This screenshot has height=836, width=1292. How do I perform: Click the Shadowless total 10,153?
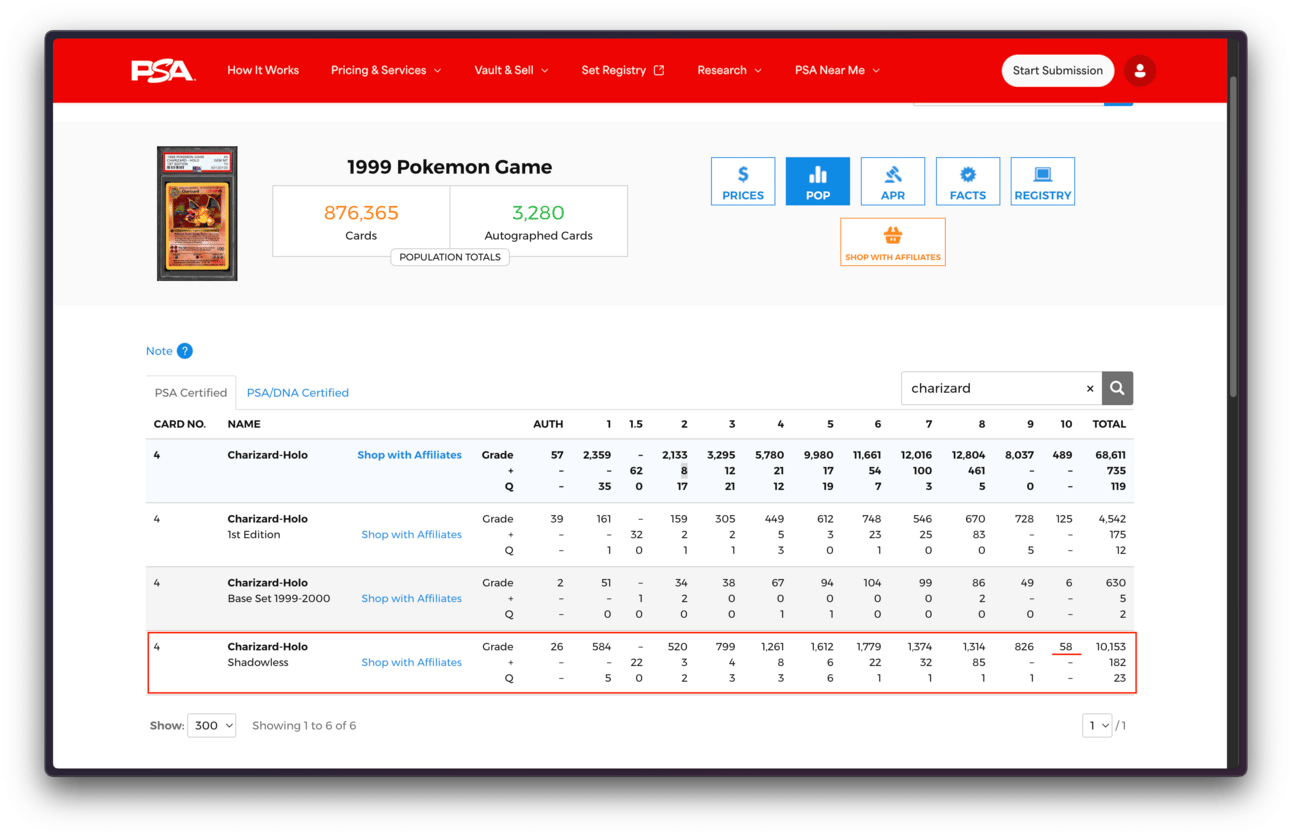tap(1110, 647)
